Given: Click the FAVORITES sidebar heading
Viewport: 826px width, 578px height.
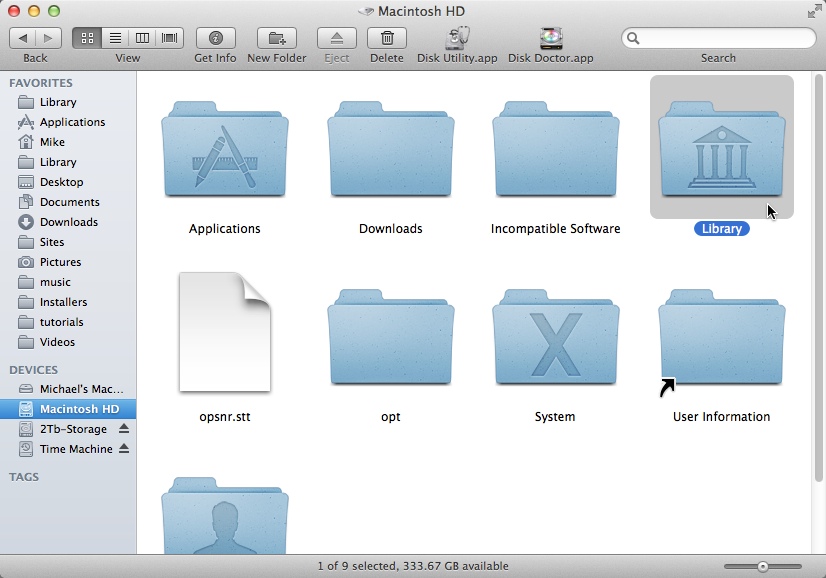Looking at the screenshot, I should (x=41, y=83).
